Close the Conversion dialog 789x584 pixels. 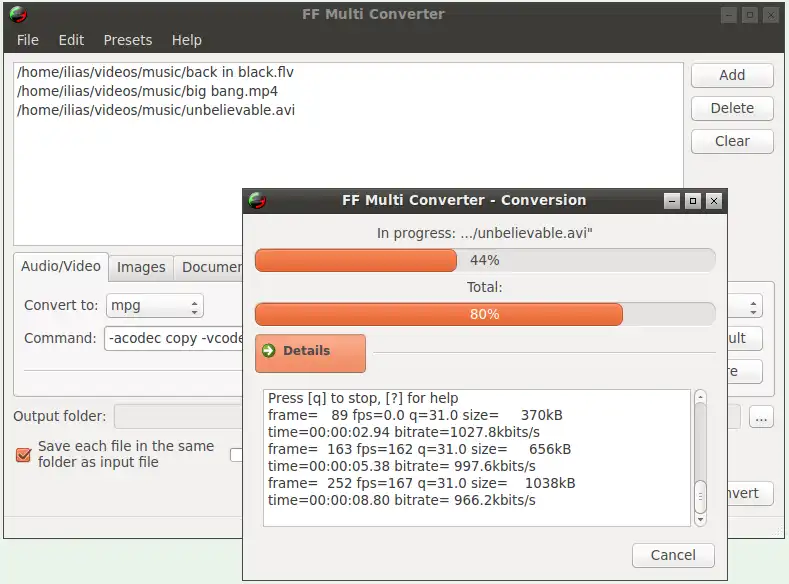[x=714, y=201]
